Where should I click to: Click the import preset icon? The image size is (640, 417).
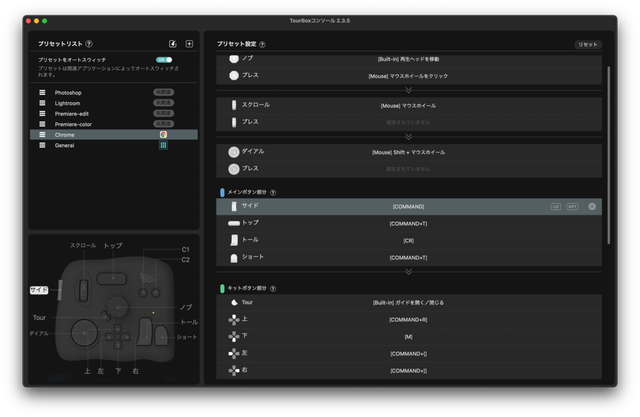[173, 44]
